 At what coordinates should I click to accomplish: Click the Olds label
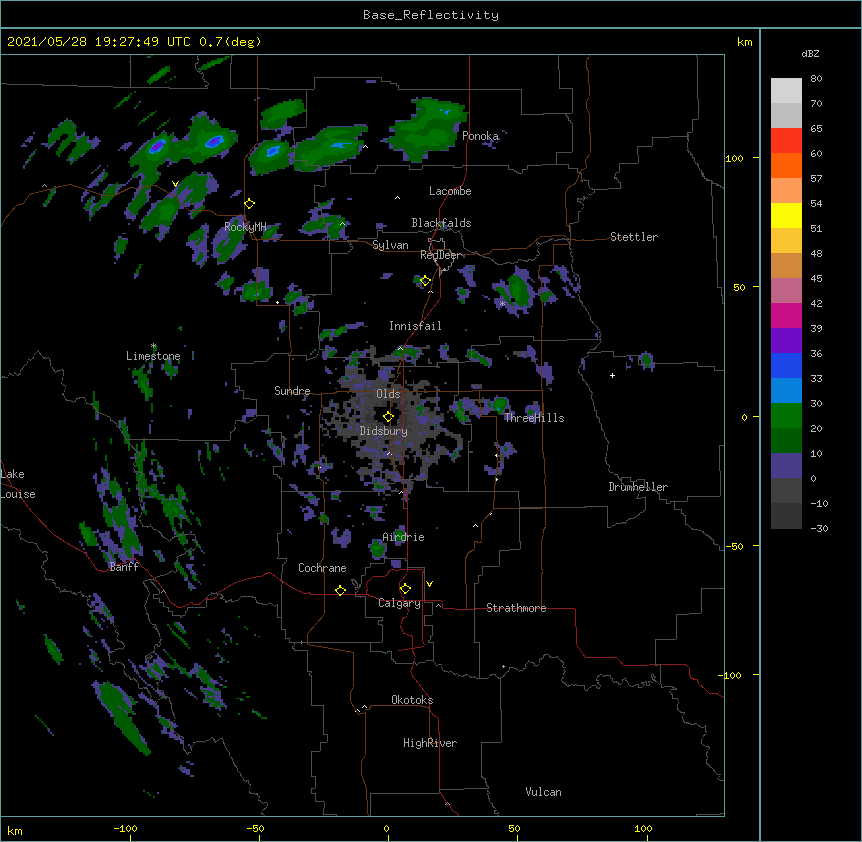(x=388, y=394)
